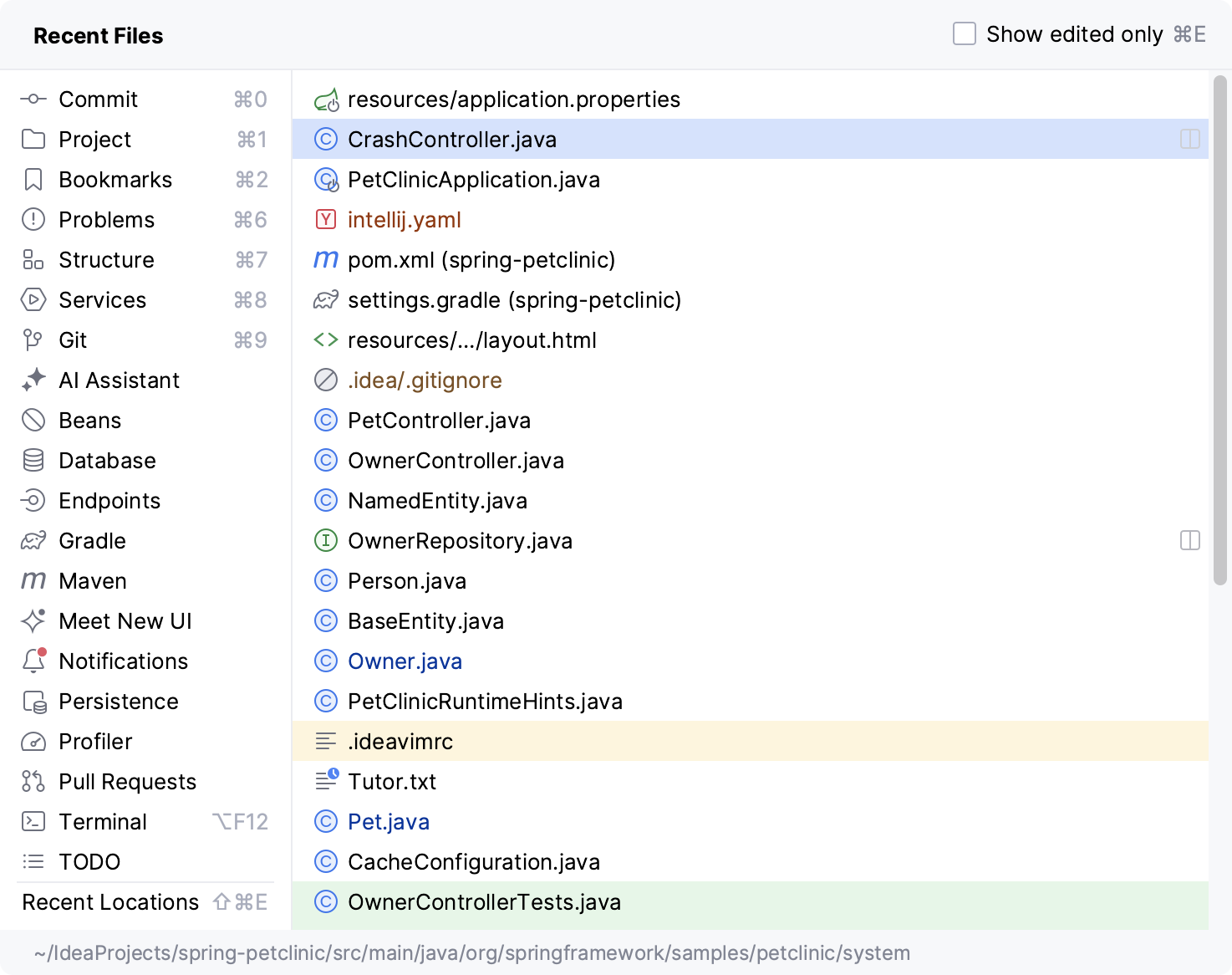Click the Gradle elephant icon in sidebar
The height and width of the screenshot is (975, 1232).
pos(33,541)
